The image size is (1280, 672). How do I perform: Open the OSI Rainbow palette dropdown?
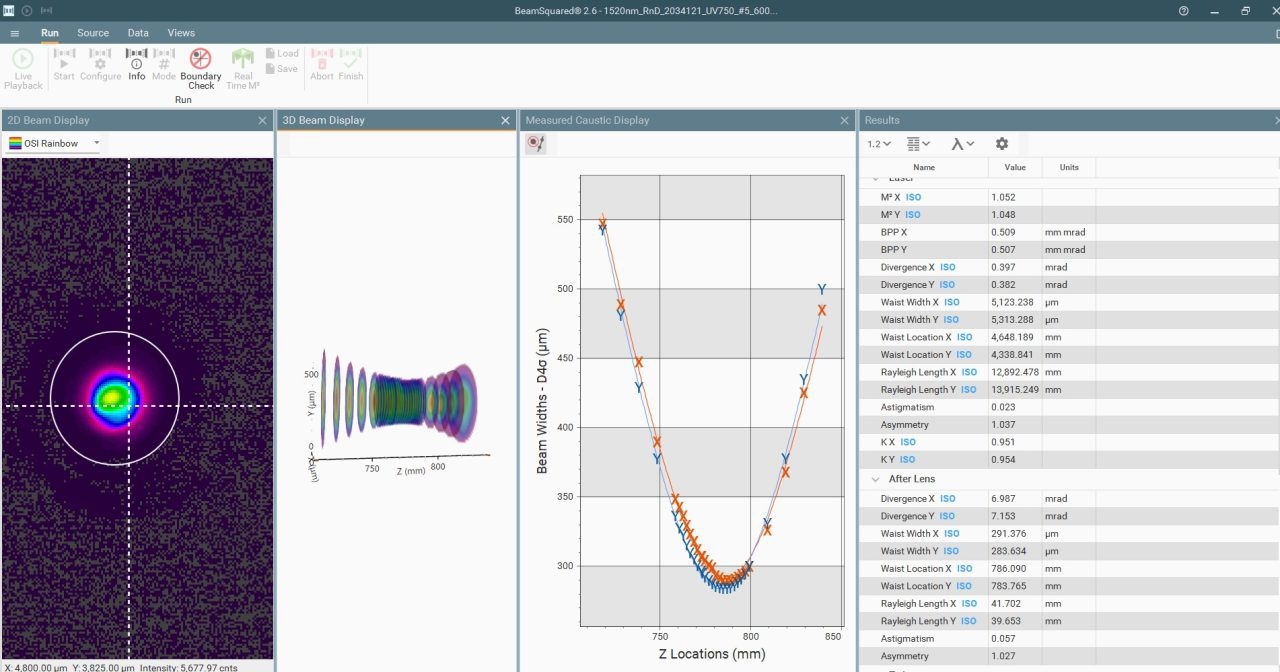pyautogui.click(x=55, y=144)
